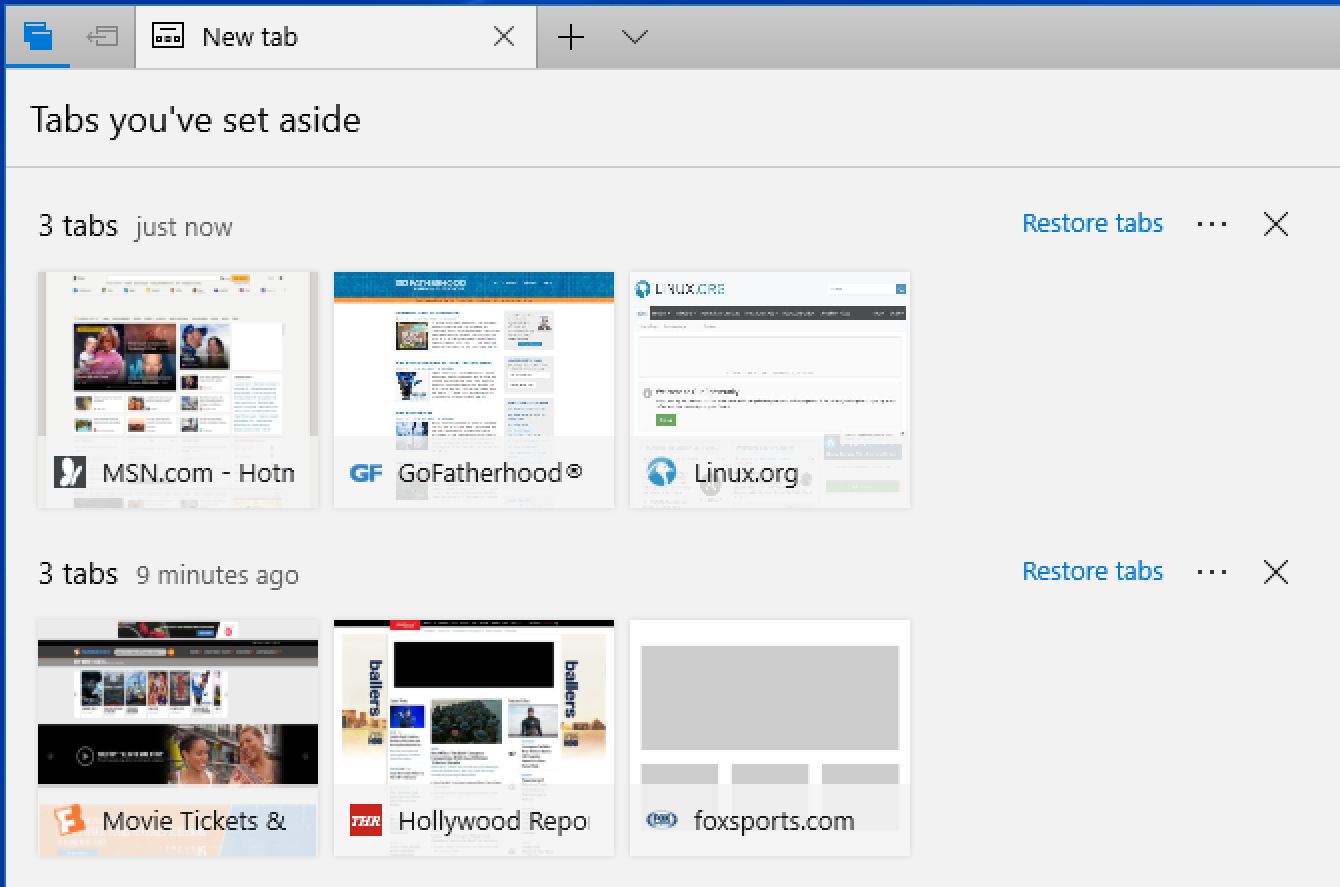Click the 'foxsports.com' title text
This screenshot has width=1340, height=887.
[774, 820]
